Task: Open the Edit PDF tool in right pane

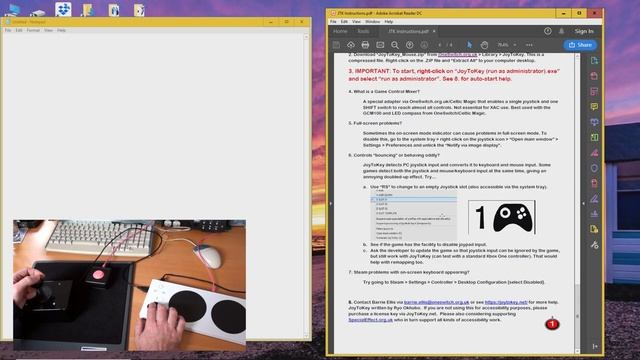Action: point(594,91)
